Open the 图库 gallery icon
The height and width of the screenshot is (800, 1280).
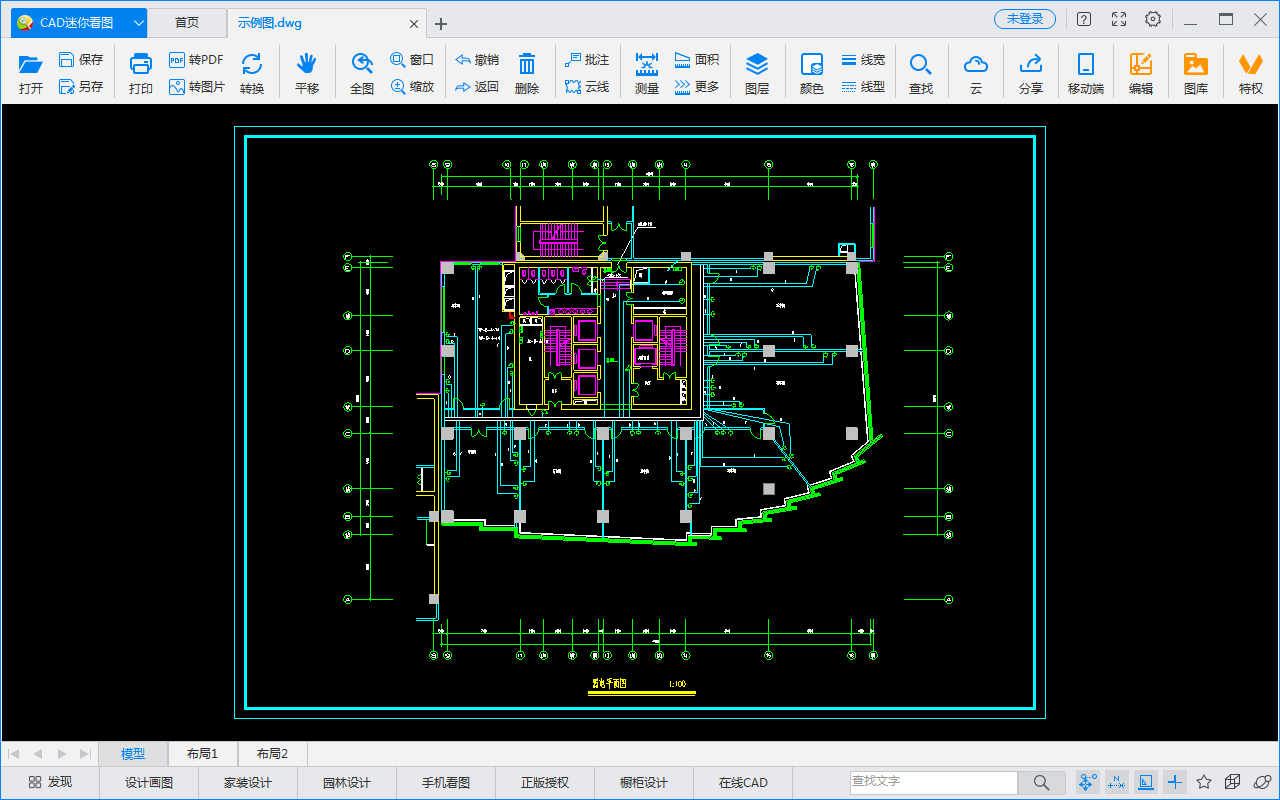click(1195, 72)
